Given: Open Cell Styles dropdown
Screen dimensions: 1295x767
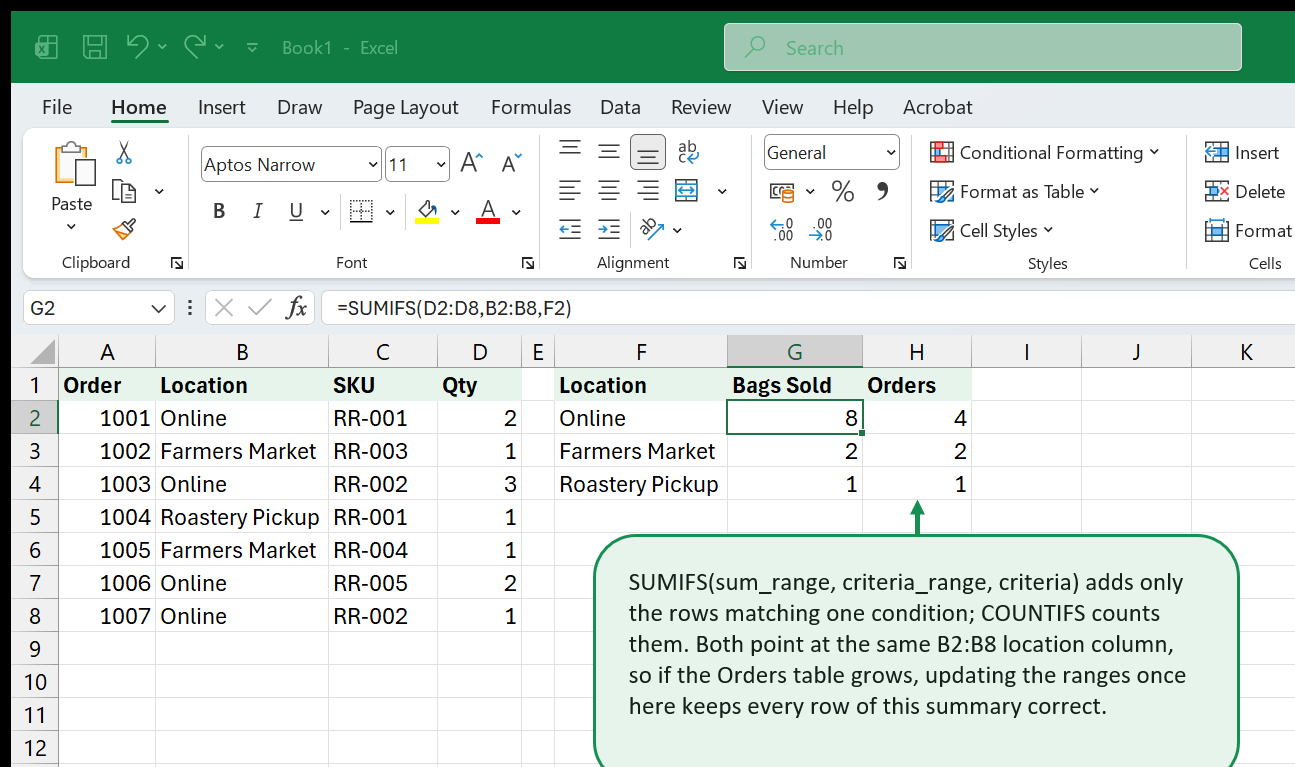Looking at the screenshot, I should pyautogui.click(x=991, y=230).
